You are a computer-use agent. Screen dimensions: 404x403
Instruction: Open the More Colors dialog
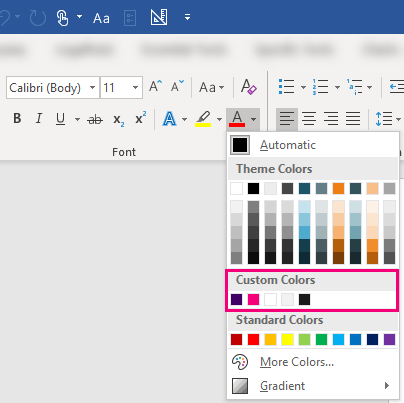pyautogui.click(x=313, y=362)
